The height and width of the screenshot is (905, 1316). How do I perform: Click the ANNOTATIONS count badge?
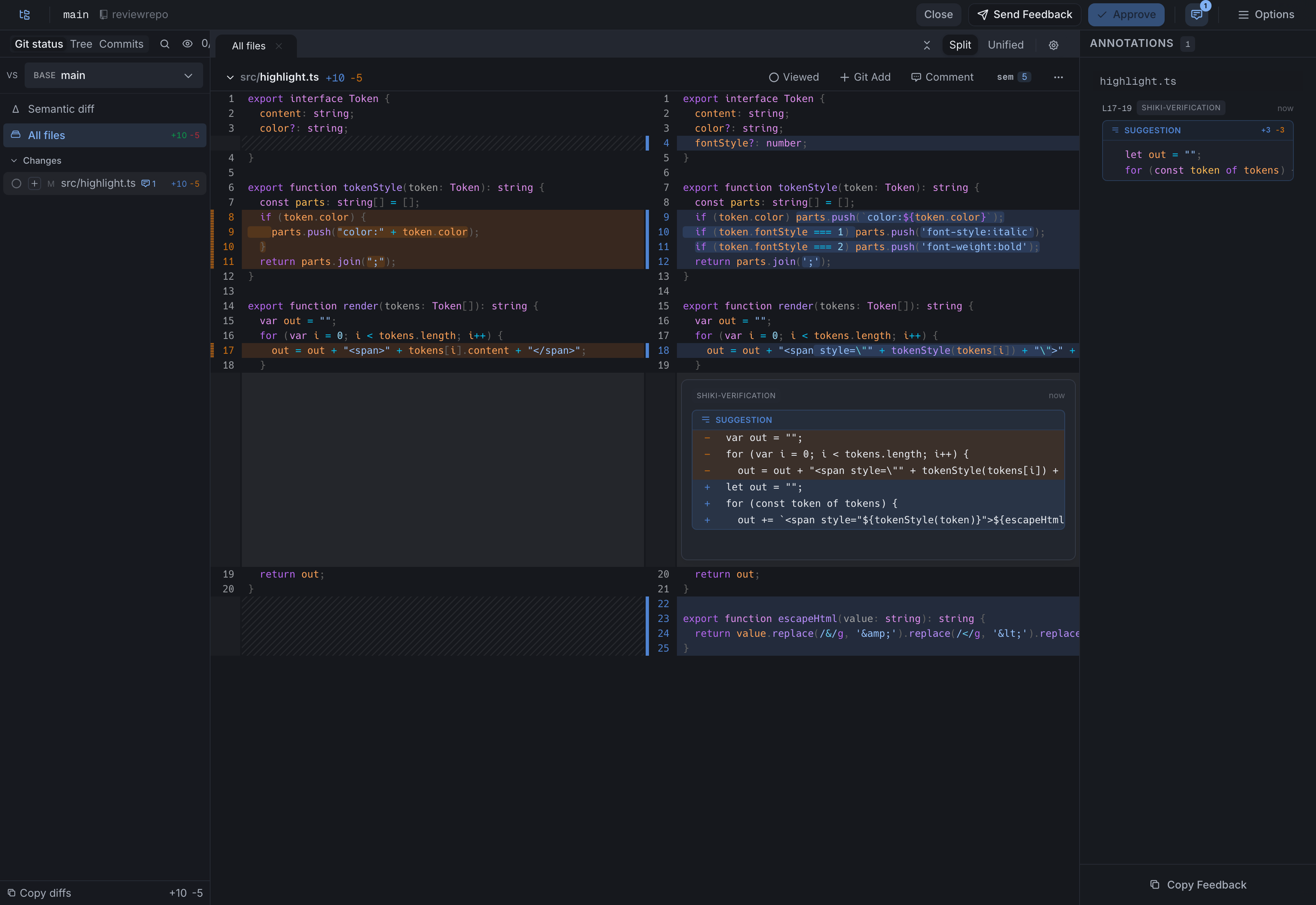click(x=1187, y=44)
